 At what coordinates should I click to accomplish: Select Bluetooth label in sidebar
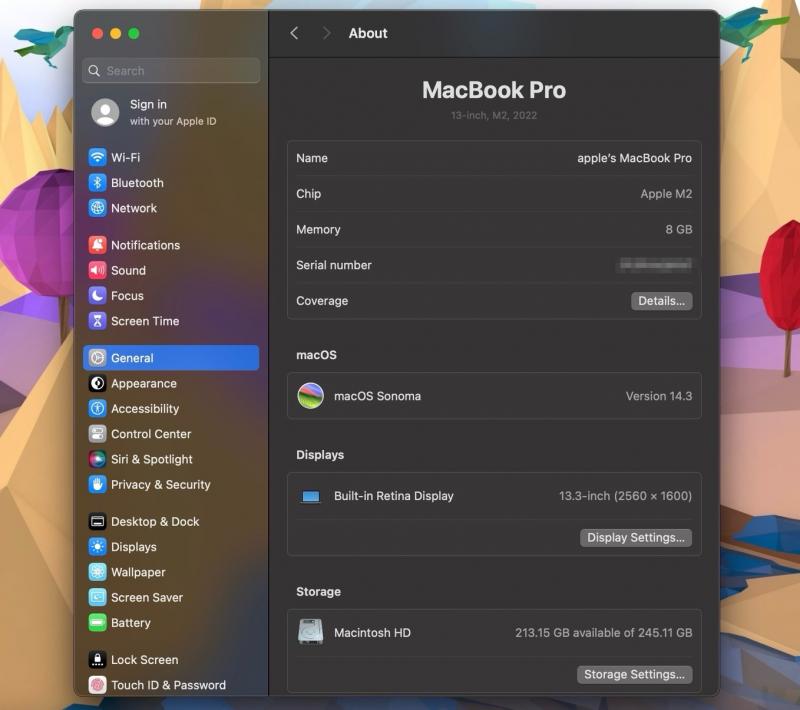point(137,183)
